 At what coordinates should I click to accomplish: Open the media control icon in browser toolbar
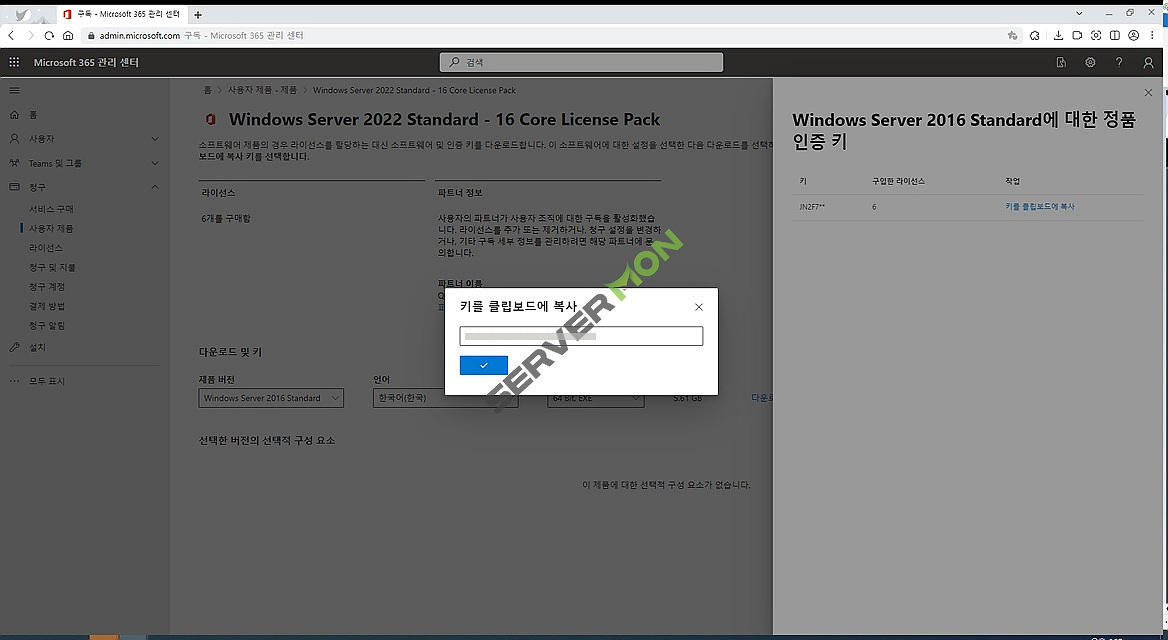1077,35
